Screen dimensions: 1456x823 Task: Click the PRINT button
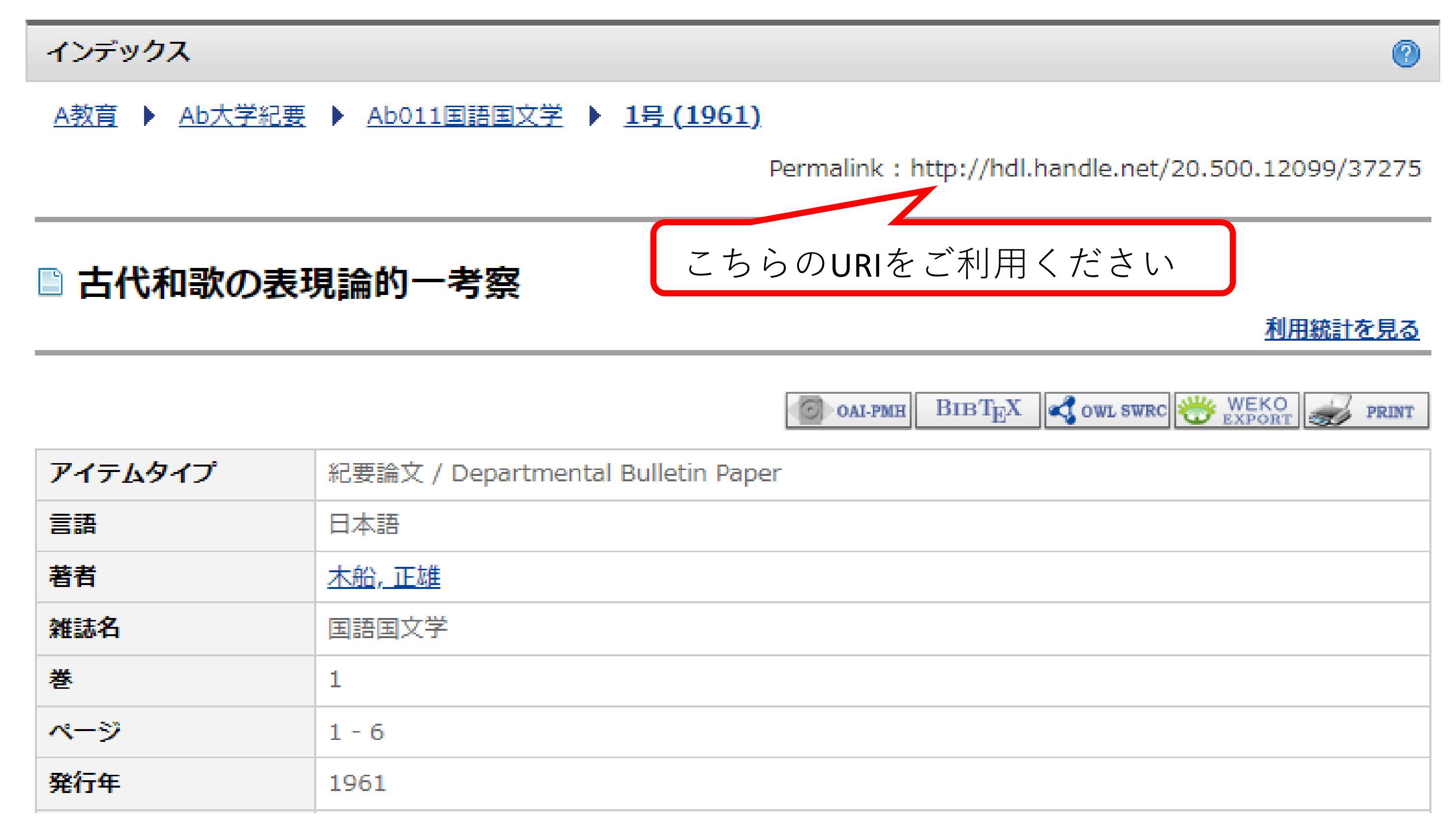(1366, 411)
